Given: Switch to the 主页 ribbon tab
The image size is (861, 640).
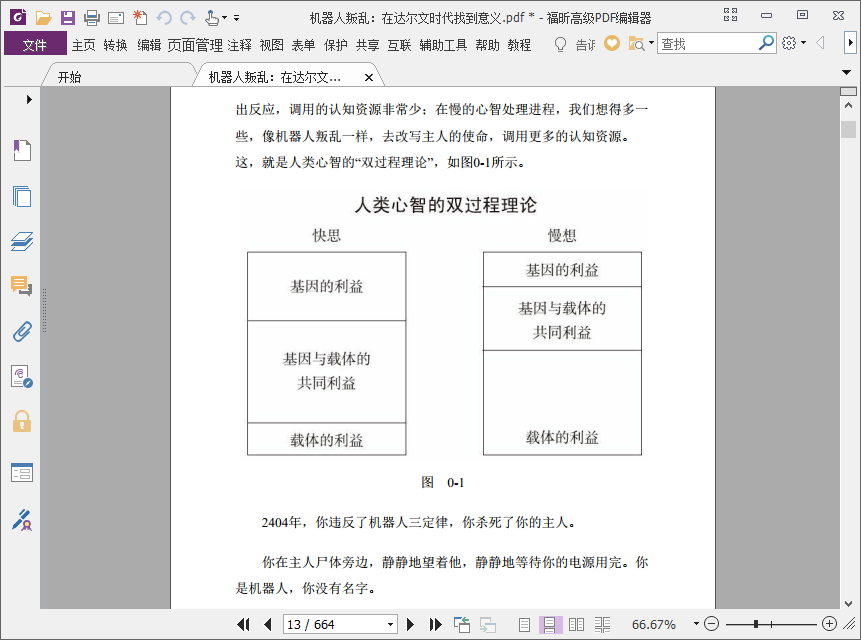Looking at the screenshot, I should click(x=83, y=45).
